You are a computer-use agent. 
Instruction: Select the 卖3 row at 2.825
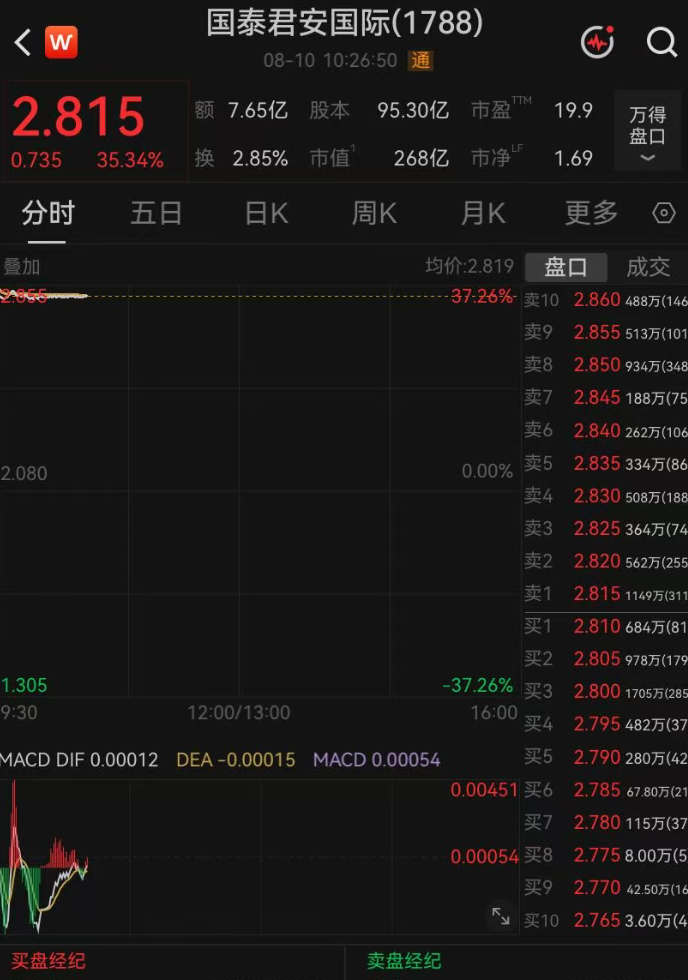605,528
